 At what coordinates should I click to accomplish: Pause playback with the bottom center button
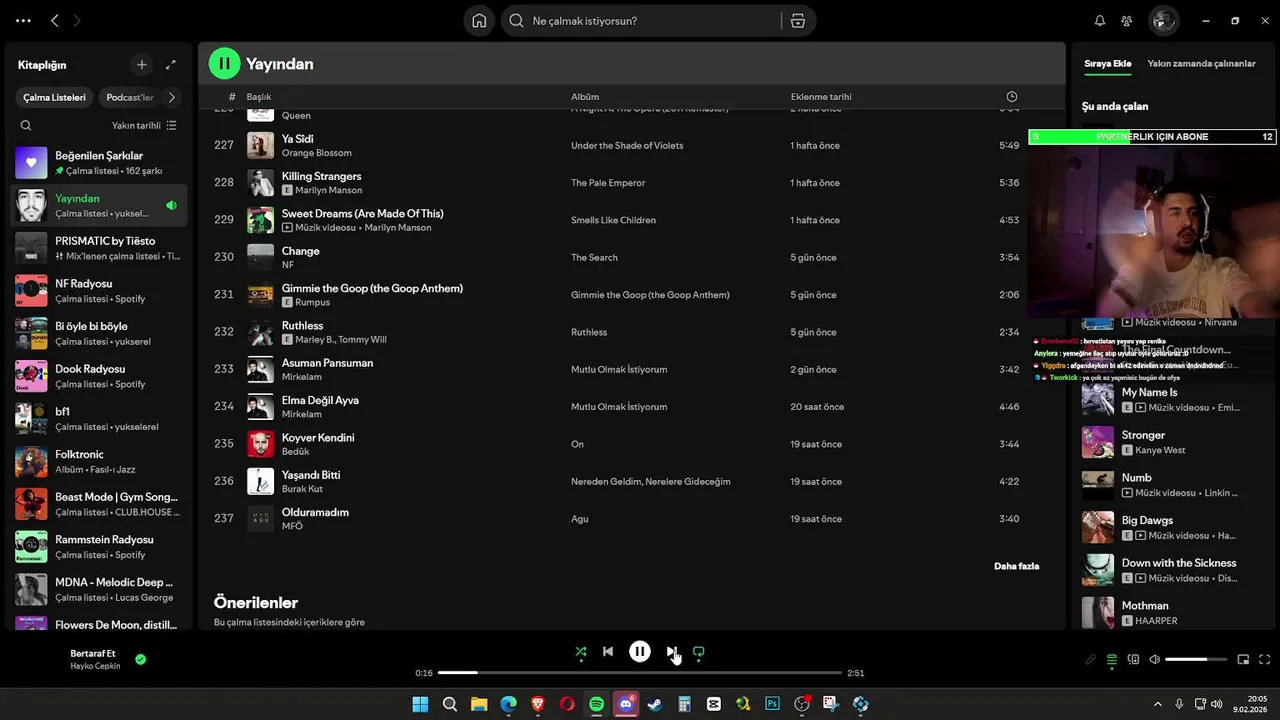640,652
